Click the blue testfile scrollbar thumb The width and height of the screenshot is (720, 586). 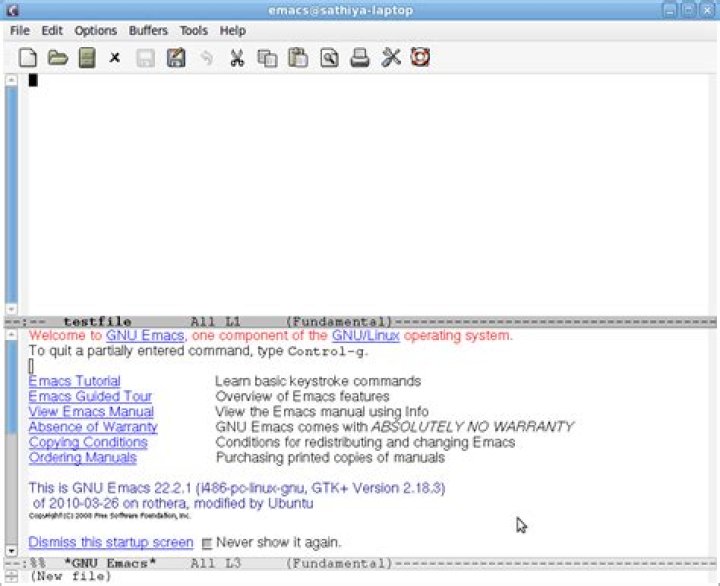coord(11,194)
